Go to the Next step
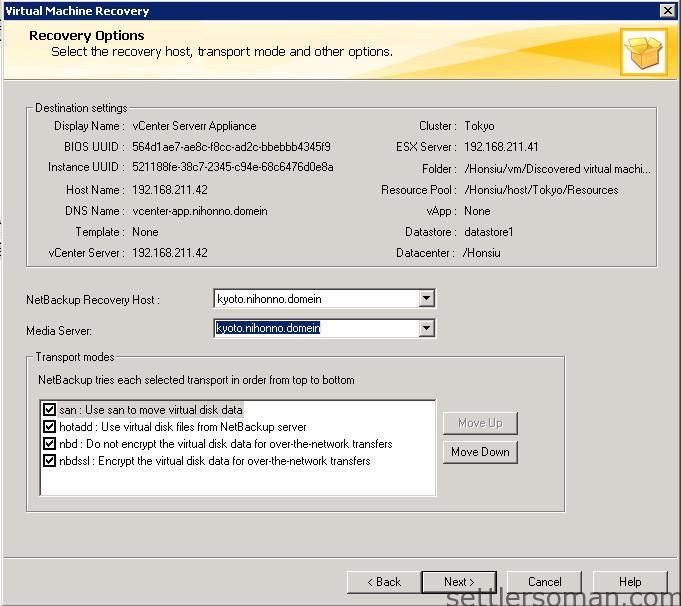The image size is (681, 606). coord(459,582)
